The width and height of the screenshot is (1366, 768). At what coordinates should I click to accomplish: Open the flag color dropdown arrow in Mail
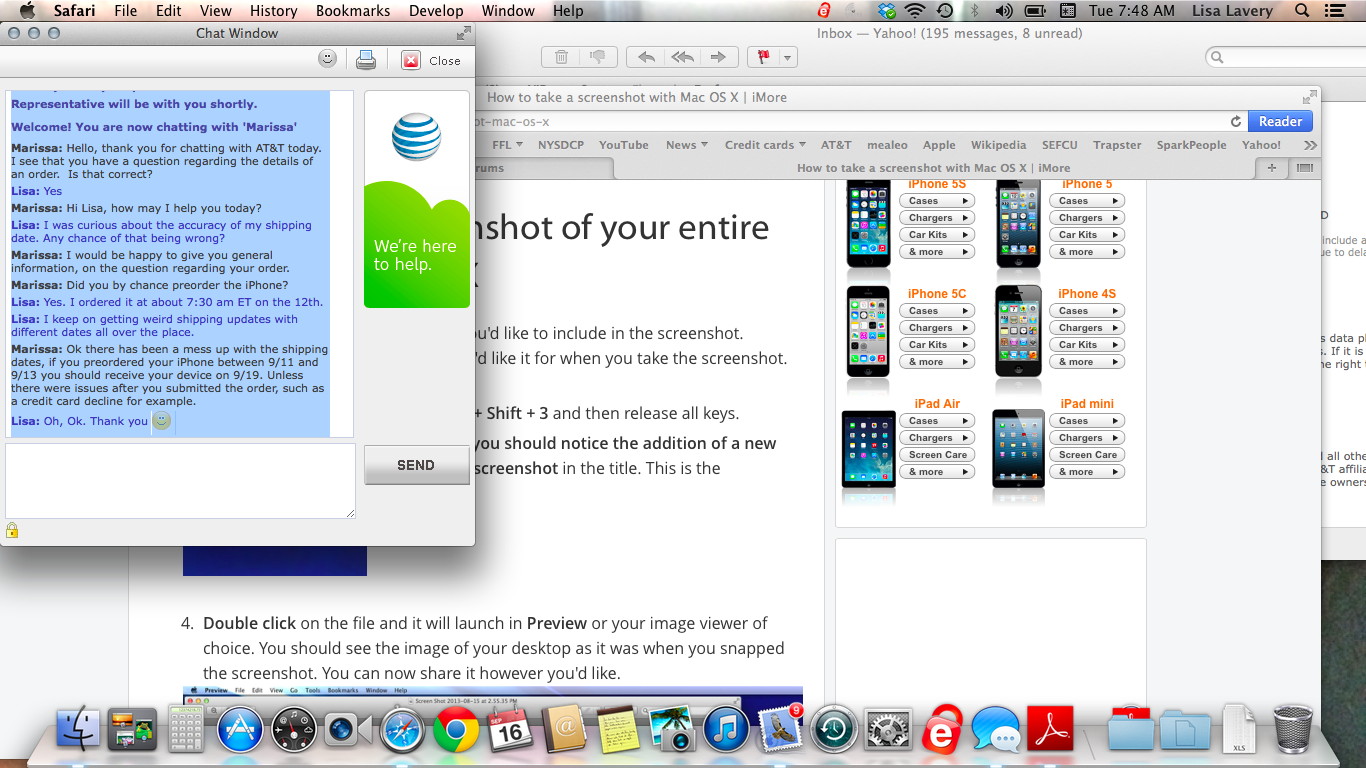tap(788, 58)
